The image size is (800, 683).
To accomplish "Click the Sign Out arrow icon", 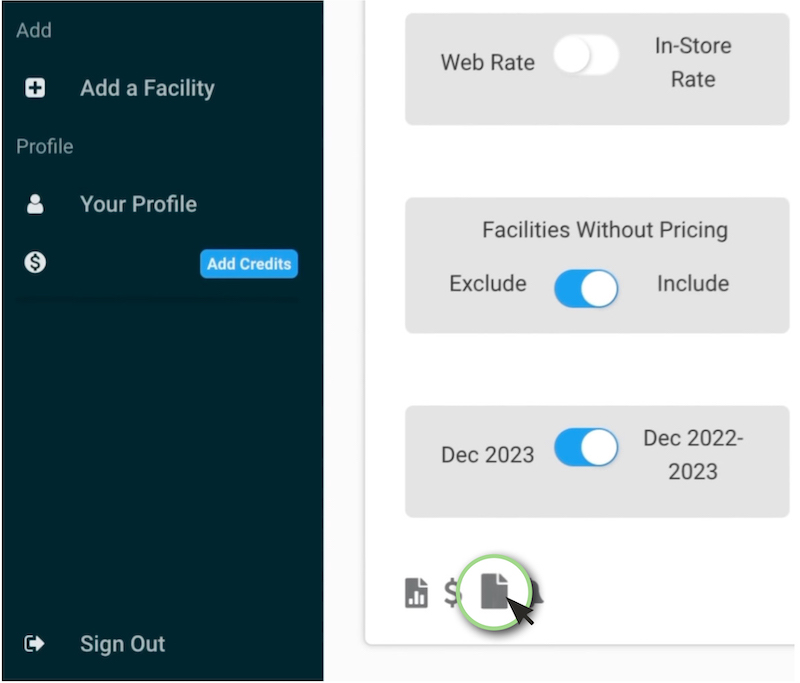I will coord(34,644).
